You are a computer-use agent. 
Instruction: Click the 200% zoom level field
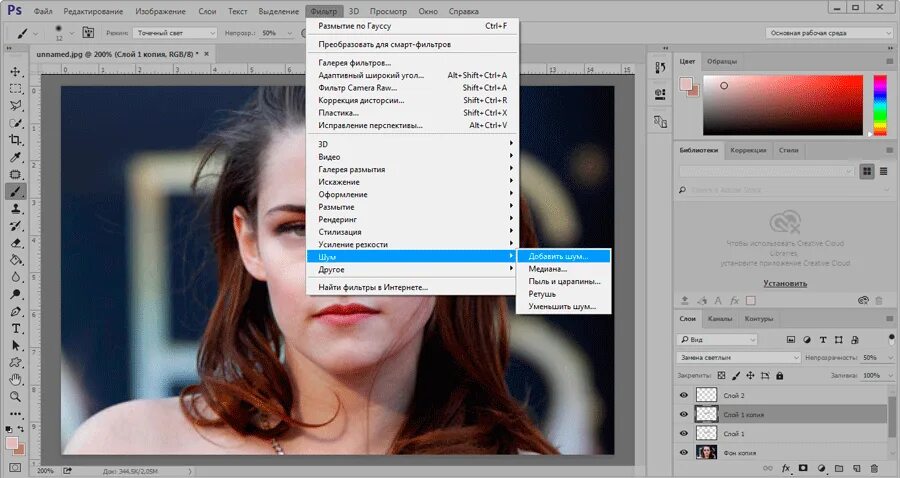click(x=45, y=471)
